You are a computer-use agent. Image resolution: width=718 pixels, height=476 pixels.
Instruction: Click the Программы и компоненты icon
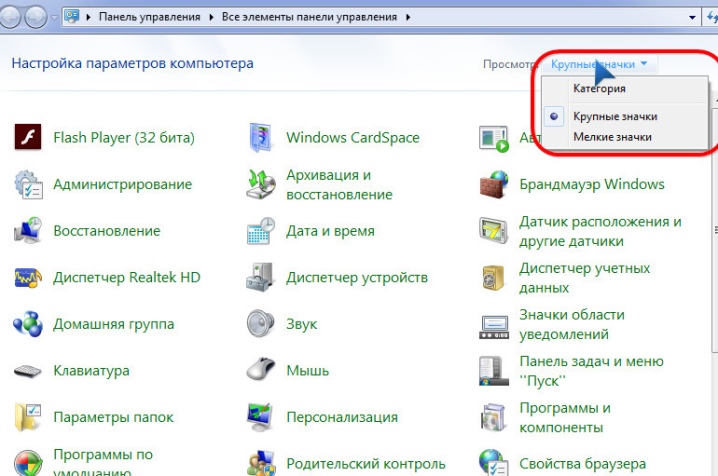point(493,417)
